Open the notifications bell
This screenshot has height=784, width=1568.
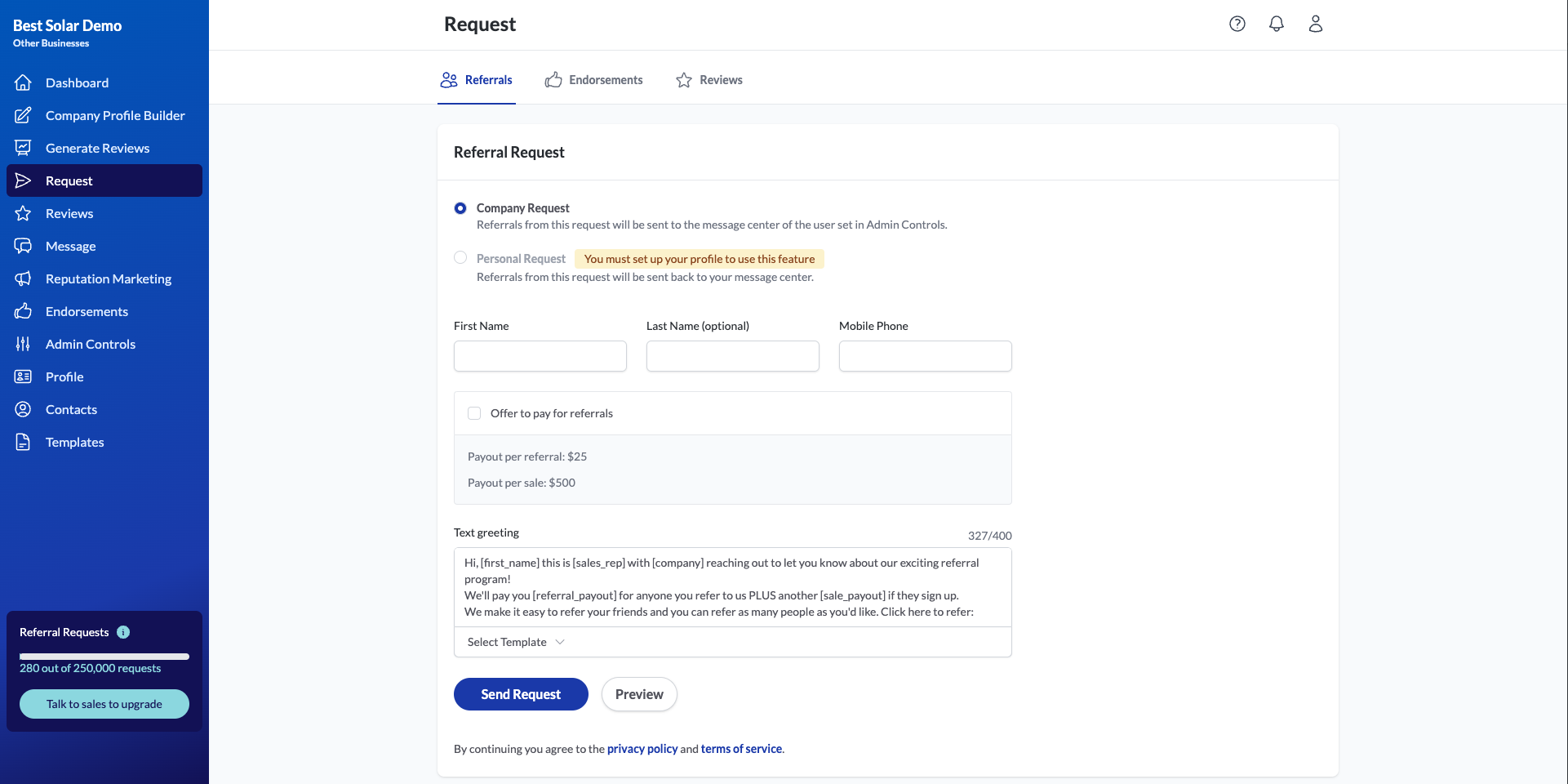tap(1277, 24)
